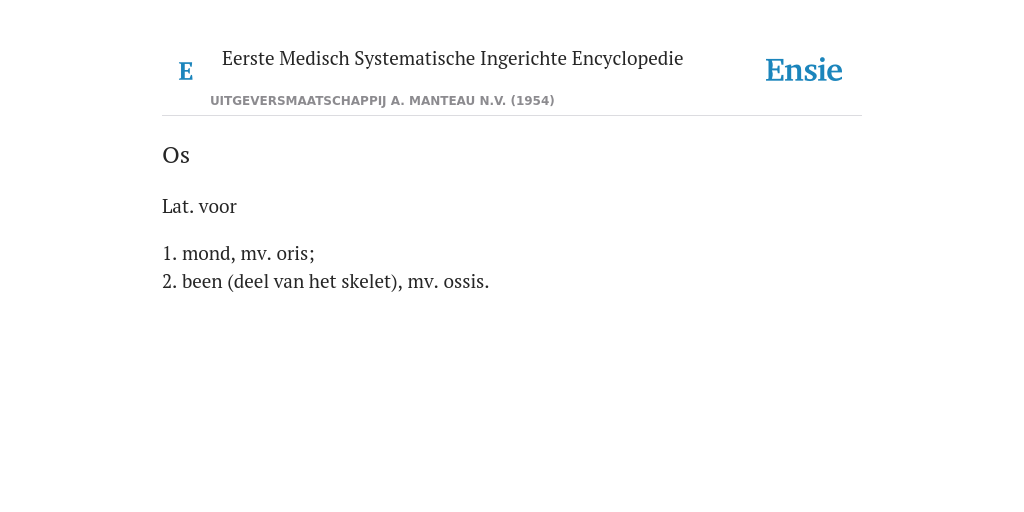
Task: Click the blue E encyclopedia icon
Action: tap(186, 71)
